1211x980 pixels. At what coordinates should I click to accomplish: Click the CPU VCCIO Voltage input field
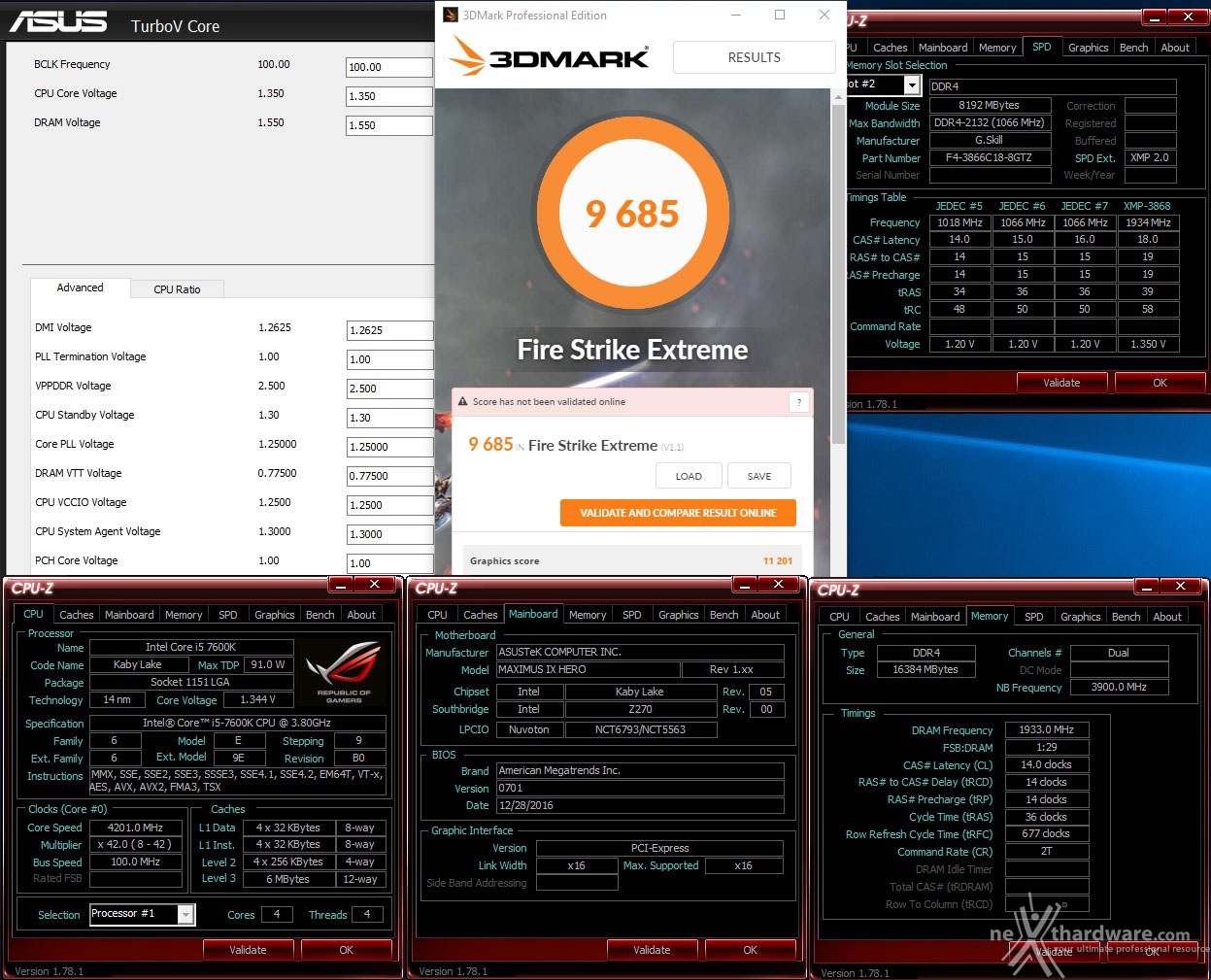pos(389,505)
